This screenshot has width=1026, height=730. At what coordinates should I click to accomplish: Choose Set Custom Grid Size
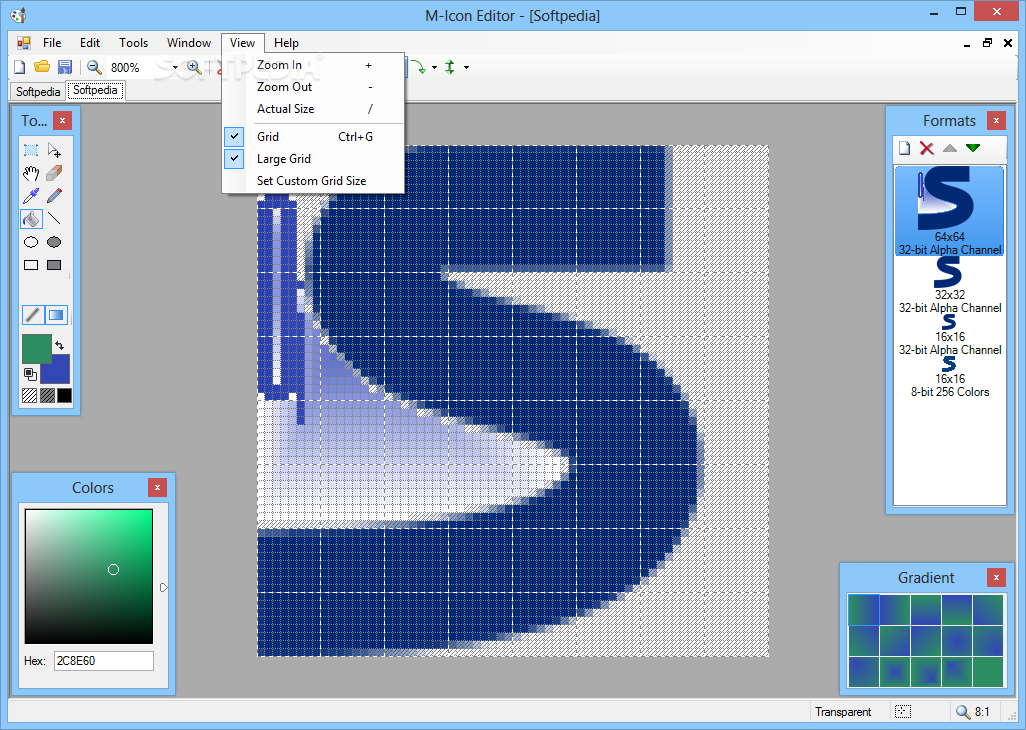[x=313, y=181]
